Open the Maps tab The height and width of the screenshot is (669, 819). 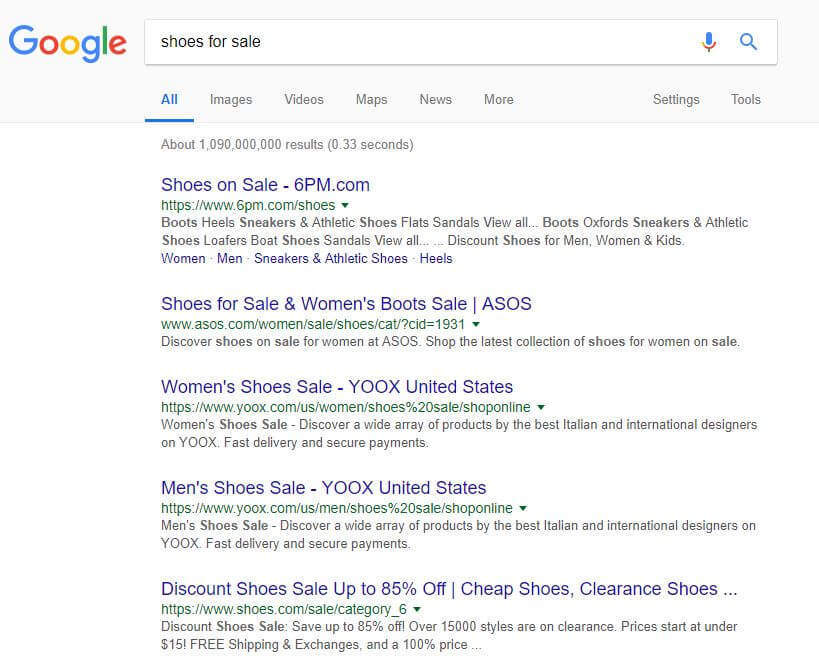(x=371, y=99)
